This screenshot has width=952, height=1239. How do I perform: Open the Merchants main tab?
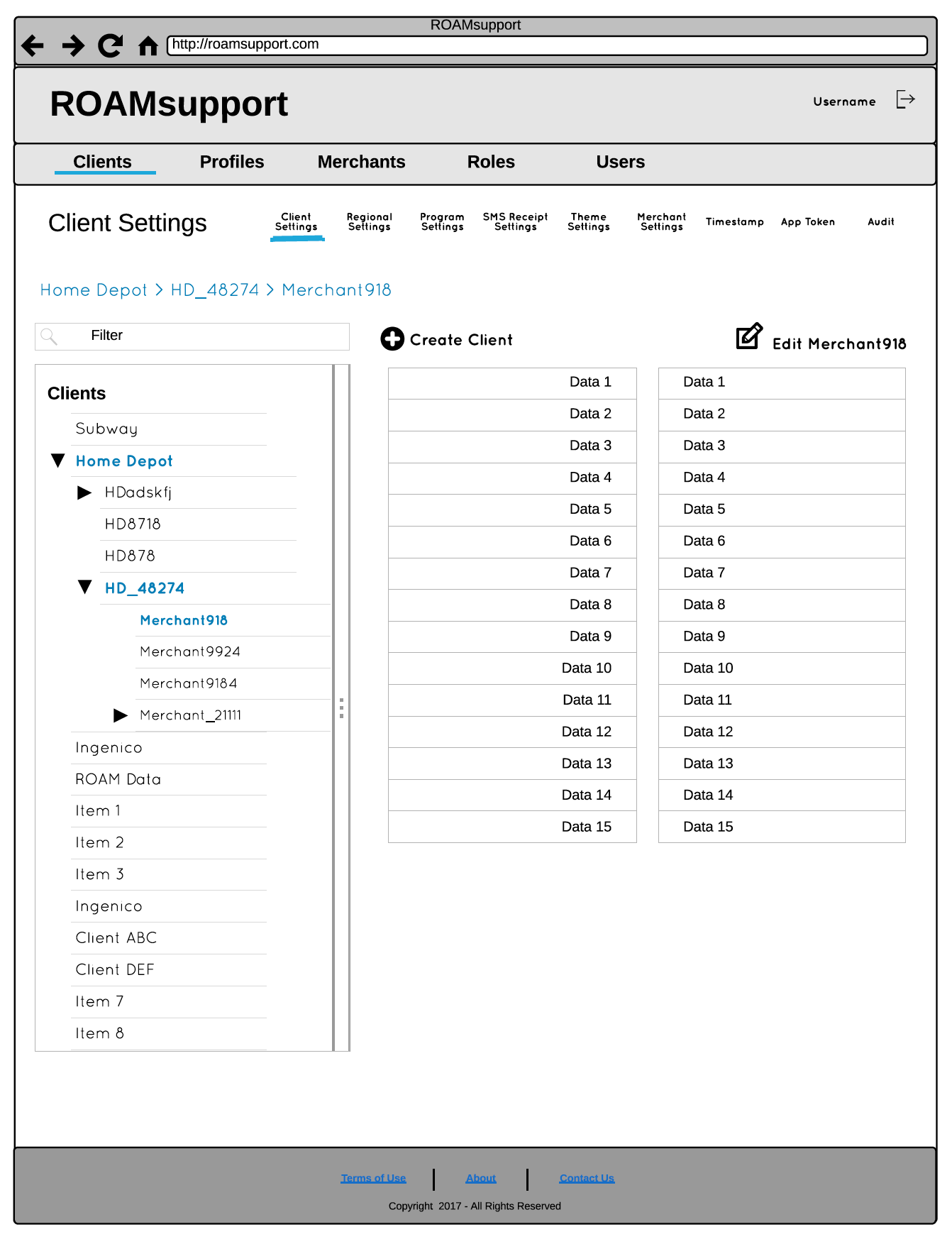click(362, 162)
